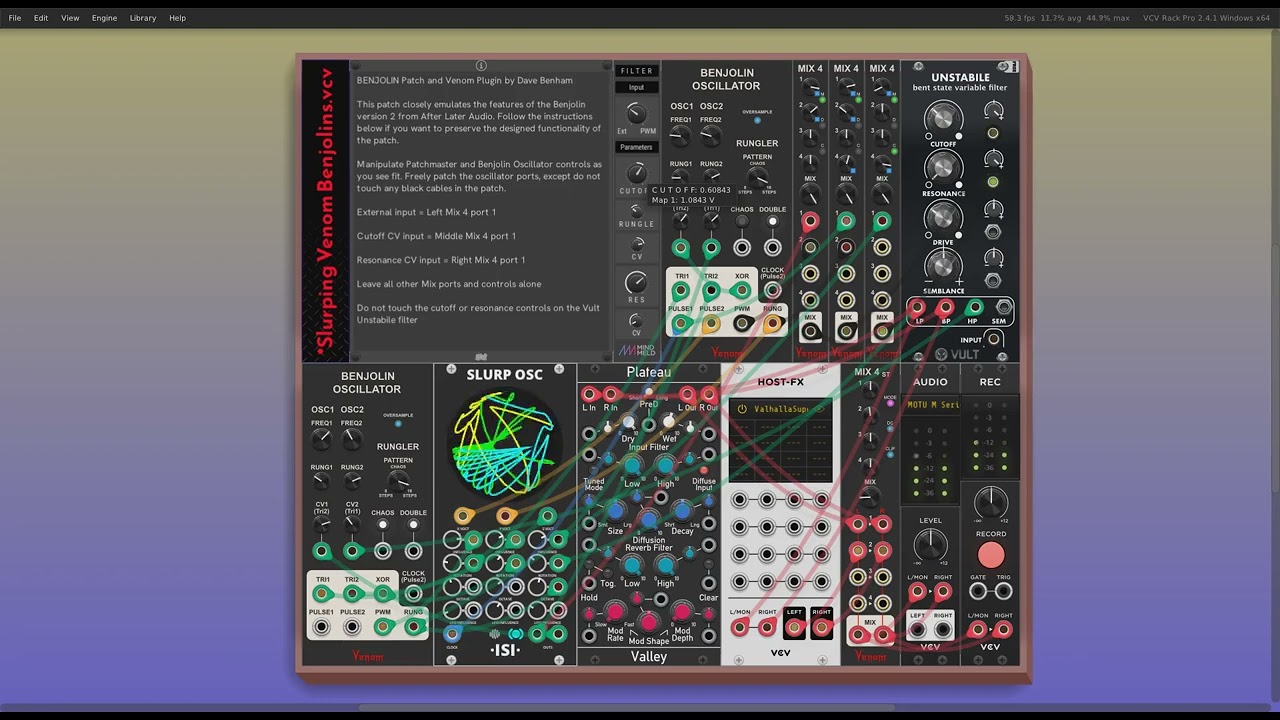This screenshot has width=1280, height=720.
Task: Toggle the CLIP button on Mix 4 ST
Action: pyautogui.click(x=890, y=456)
